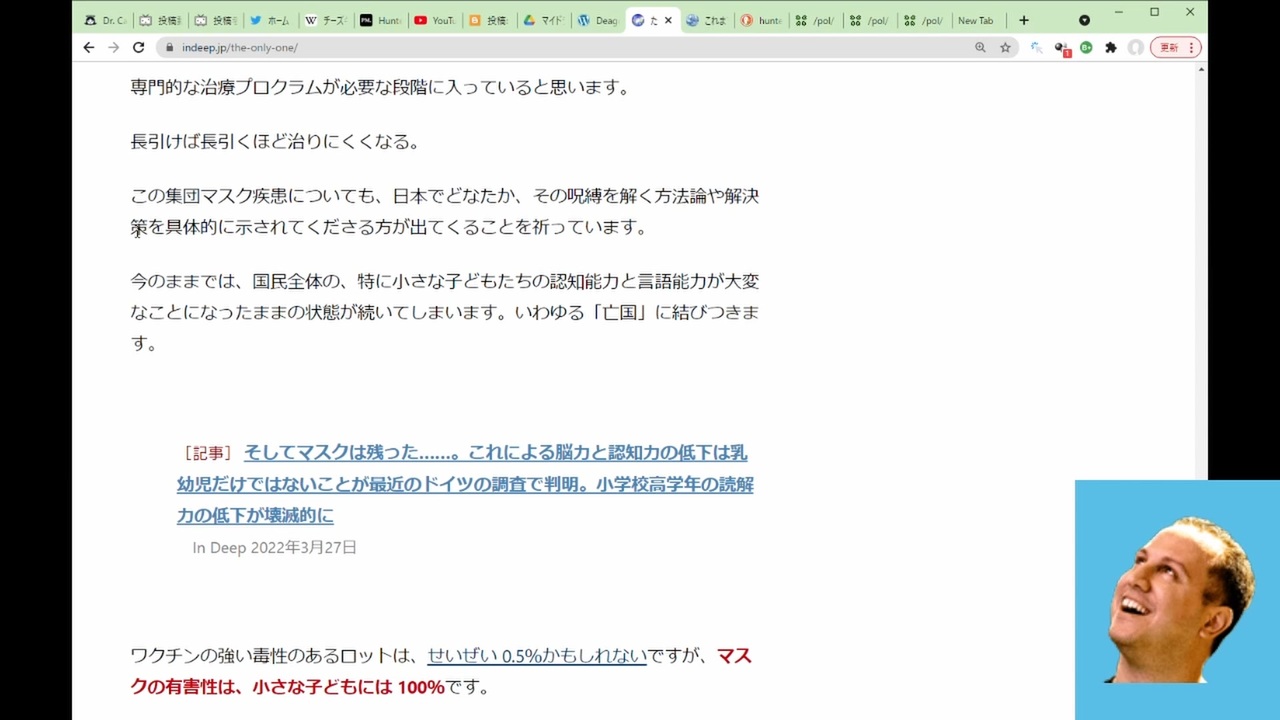Click the ［記事］ label
Viewport: 1280px width, 720px height.
click(x=206, y=453)
